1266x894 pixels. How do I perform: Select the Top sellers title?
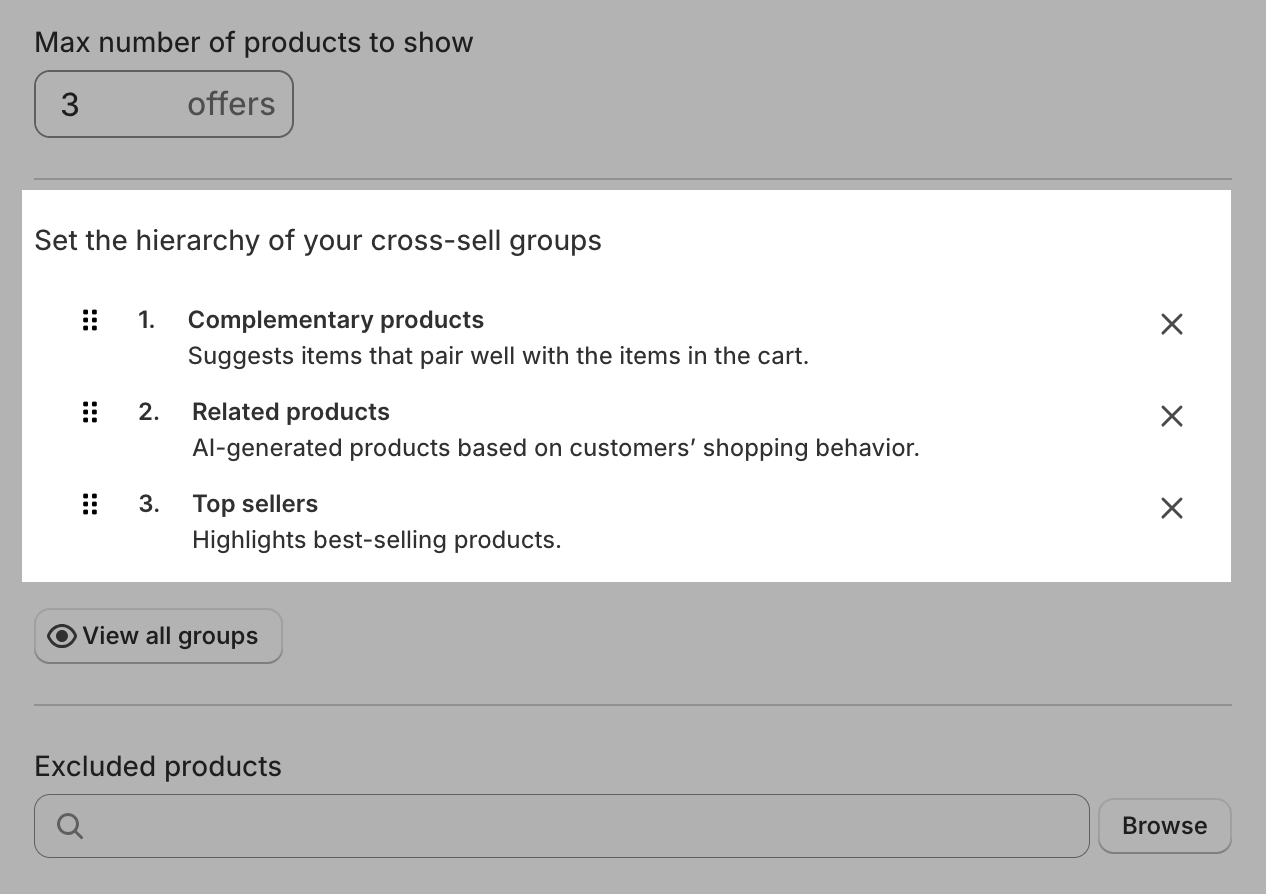pos(255,504)
